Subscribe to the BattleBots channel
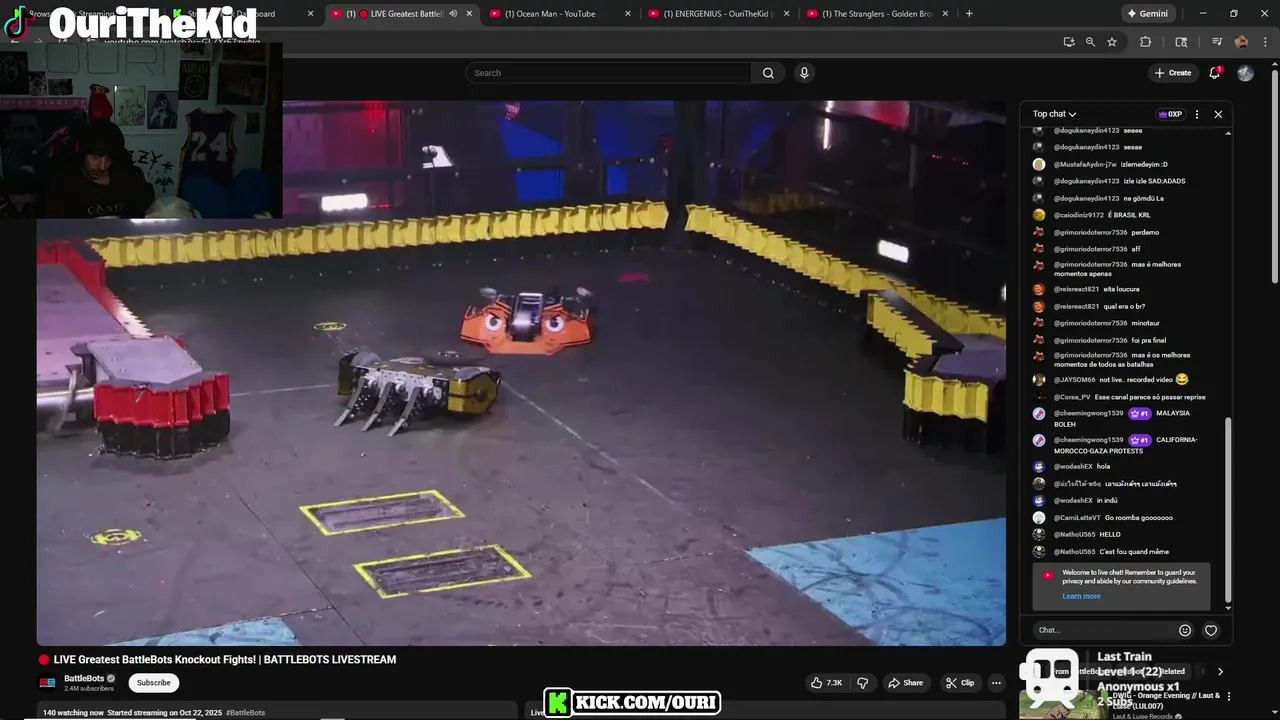 153,683
